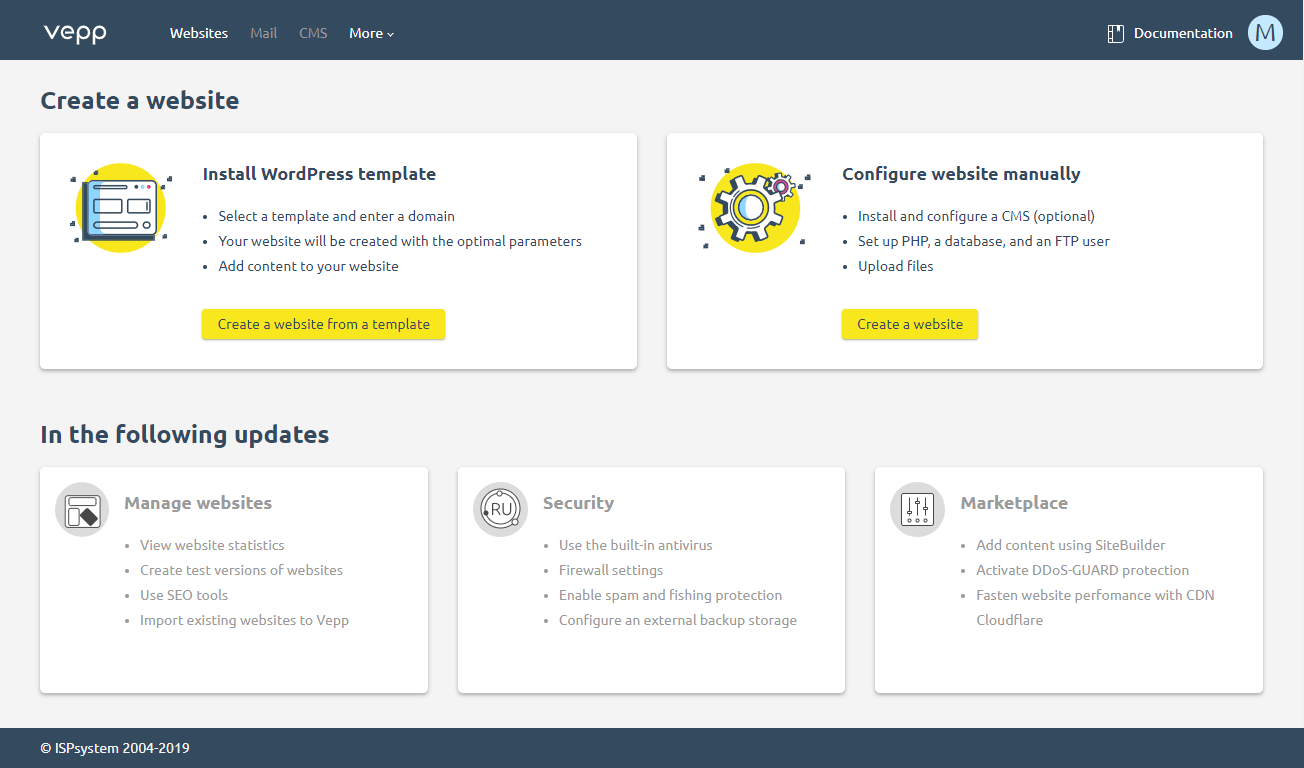The width and height of the screenshot is (1304, 768).
Task: Click 'Activate DDoS-GUARD protection'
Action: coord(1083,570)
